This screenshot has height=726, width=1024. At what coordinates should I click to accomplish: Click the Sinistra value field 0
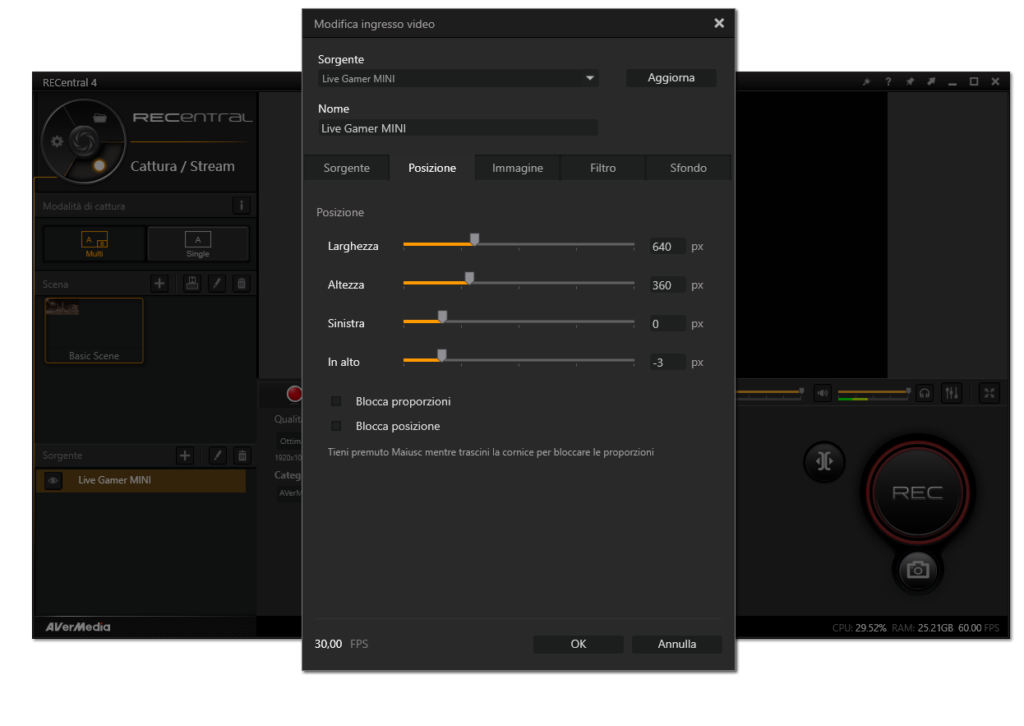point(667,323)
